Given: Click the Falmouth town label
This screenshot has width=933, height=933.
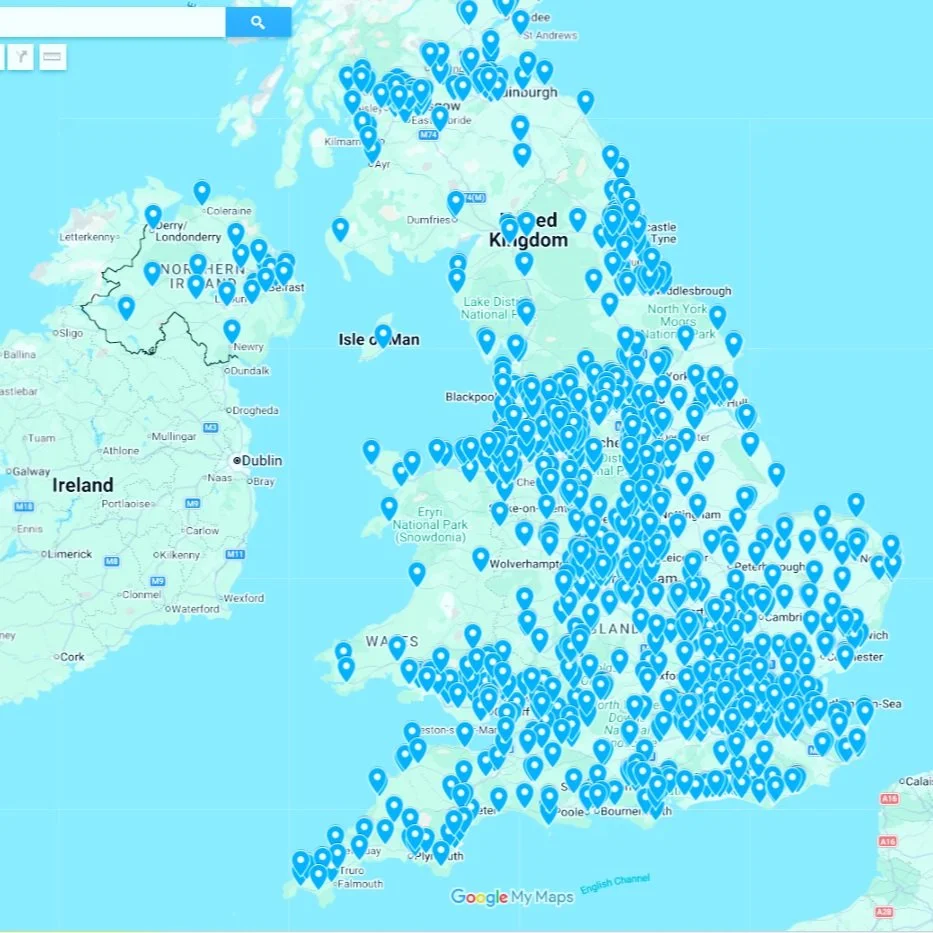Looking at the screenshot, I should point(360,884).
